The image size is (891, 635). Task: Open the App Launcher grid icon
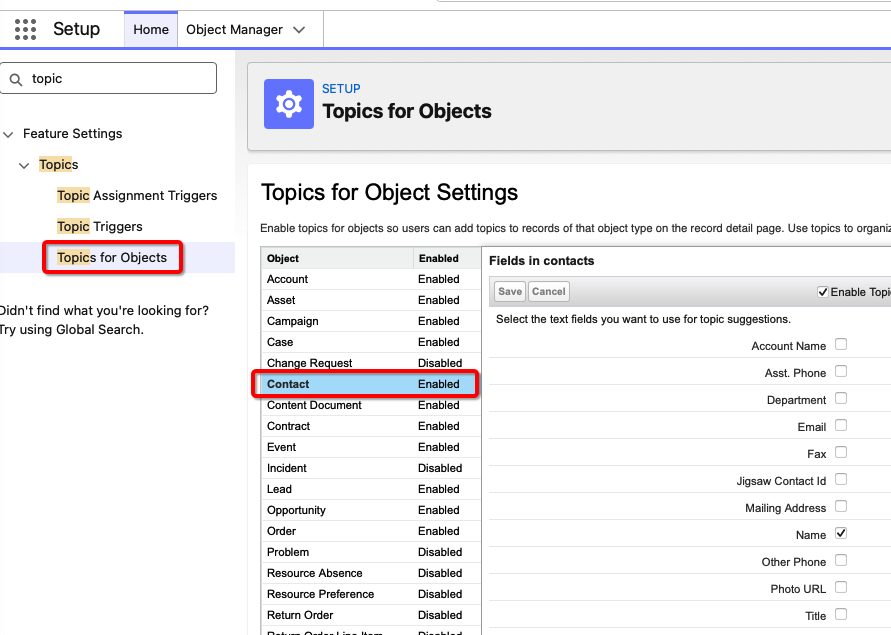[25, 29]
